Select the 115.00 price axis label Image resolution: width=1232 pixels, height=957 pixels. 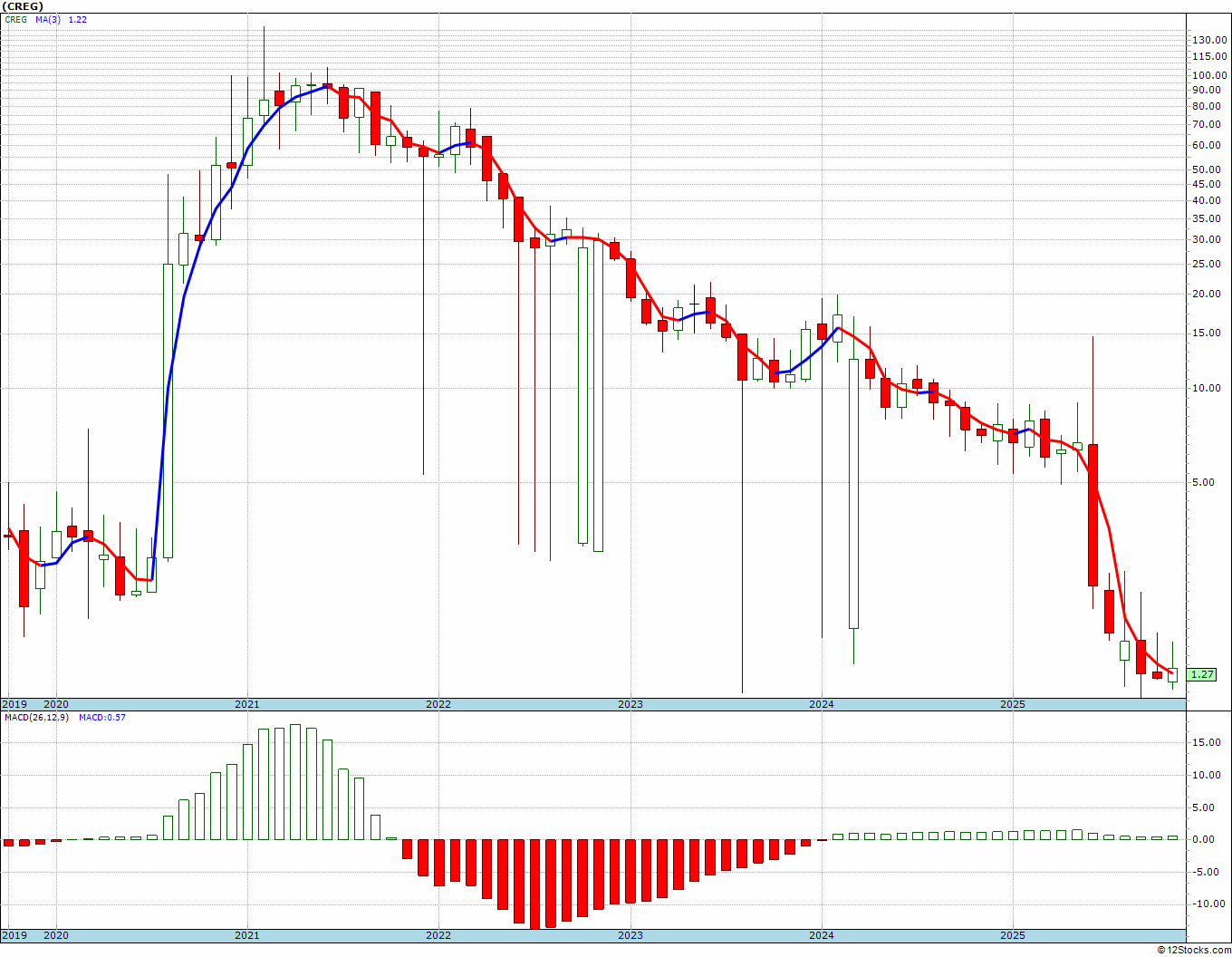1209,56
